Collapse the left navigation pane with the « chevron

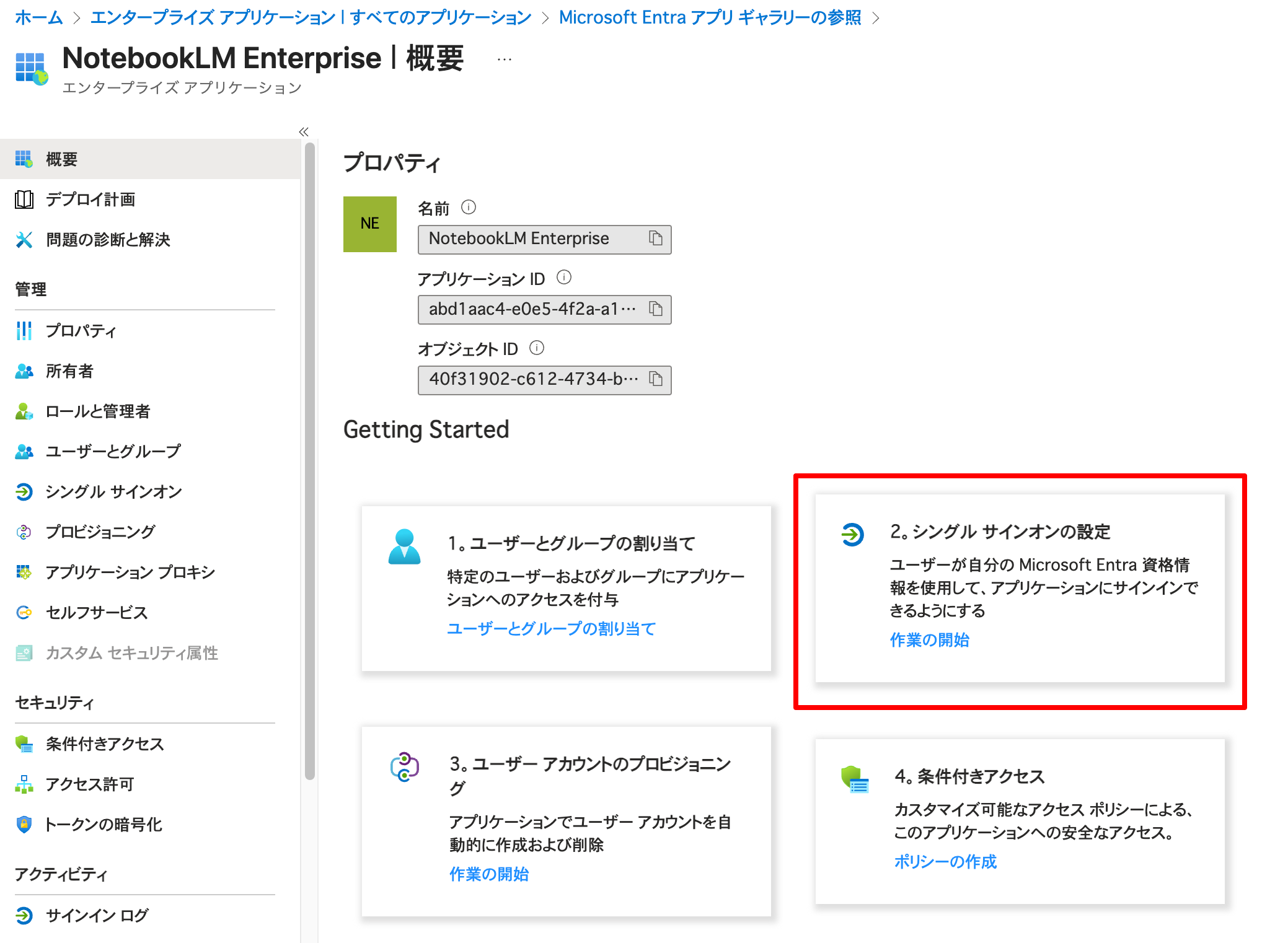click(304, 132)
